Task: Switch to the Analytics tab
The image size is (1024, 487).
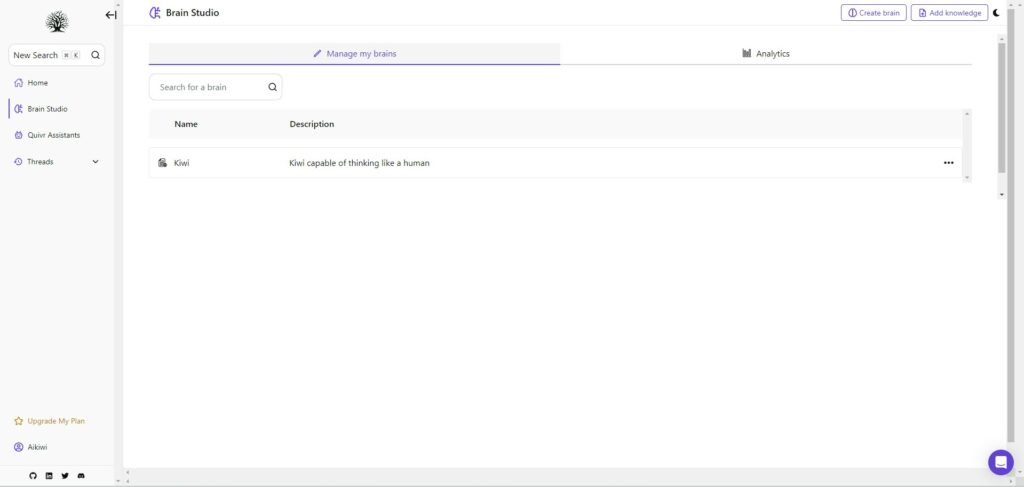Action: pyautogui.click(x=766, y=54)
